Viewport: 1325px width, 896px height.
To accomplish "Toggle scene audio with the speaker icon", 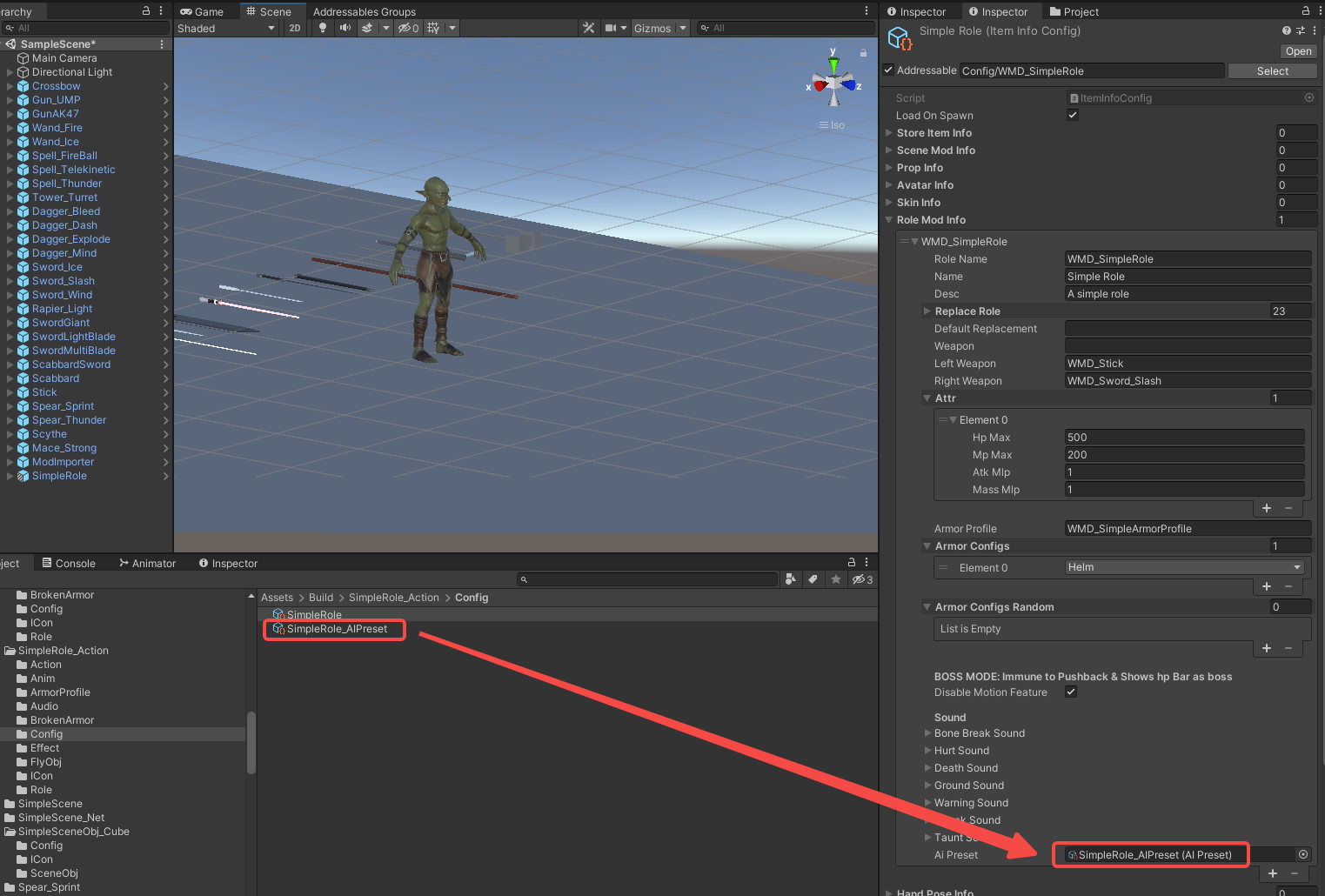I will (345, 28).
